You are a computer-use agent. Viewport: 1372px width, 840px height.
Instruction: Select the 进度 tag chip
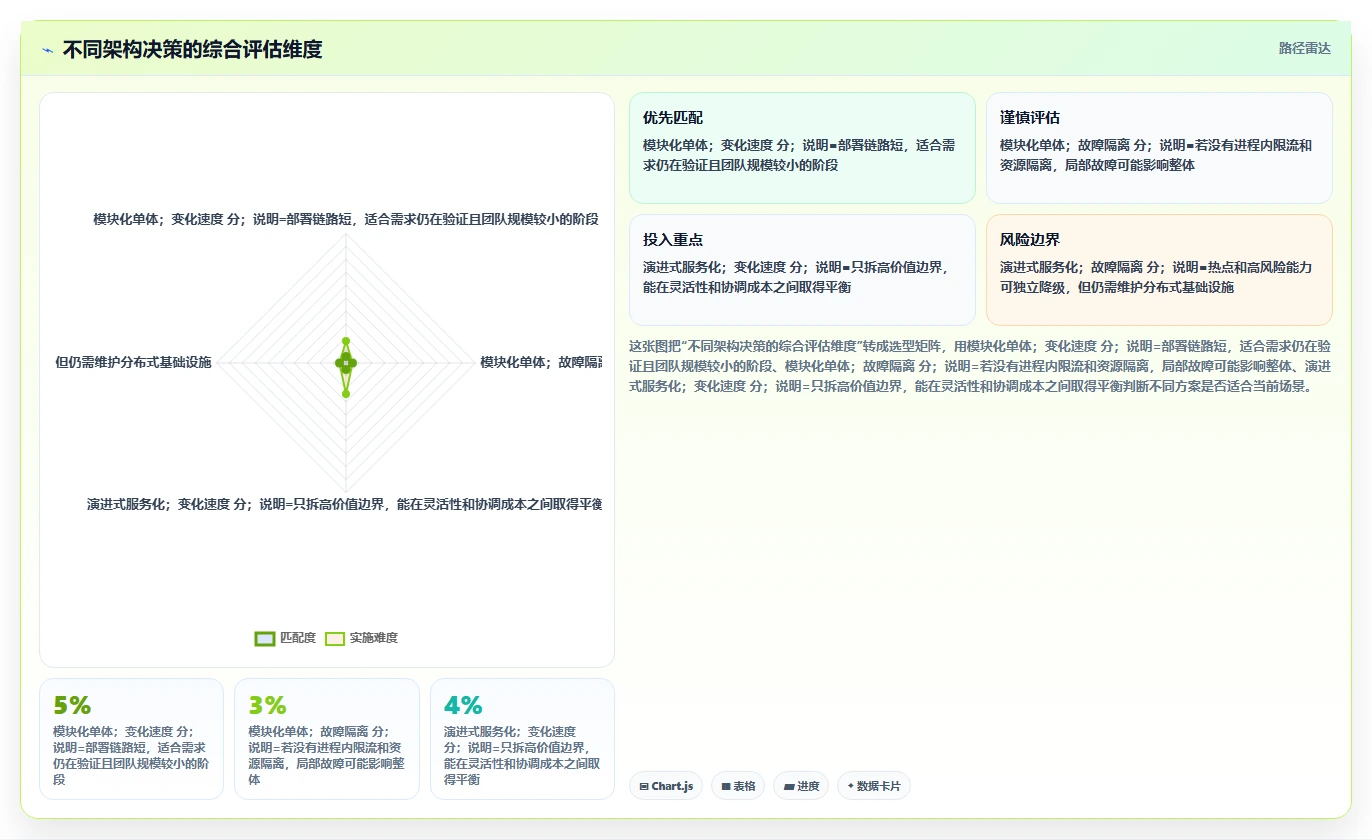pyautogui.click(x=801, y=786)
